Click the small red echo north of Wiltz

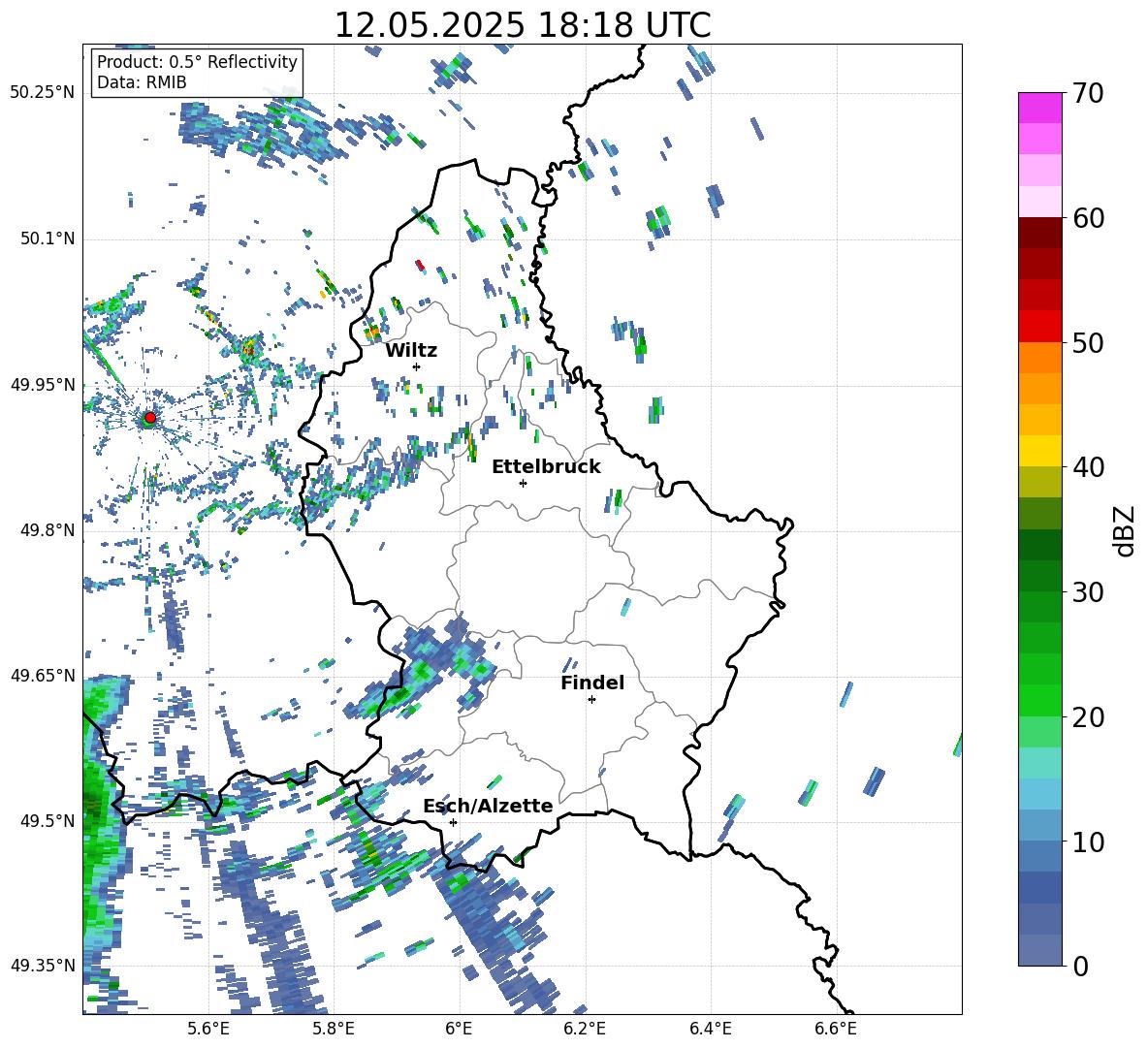[420, 265]
